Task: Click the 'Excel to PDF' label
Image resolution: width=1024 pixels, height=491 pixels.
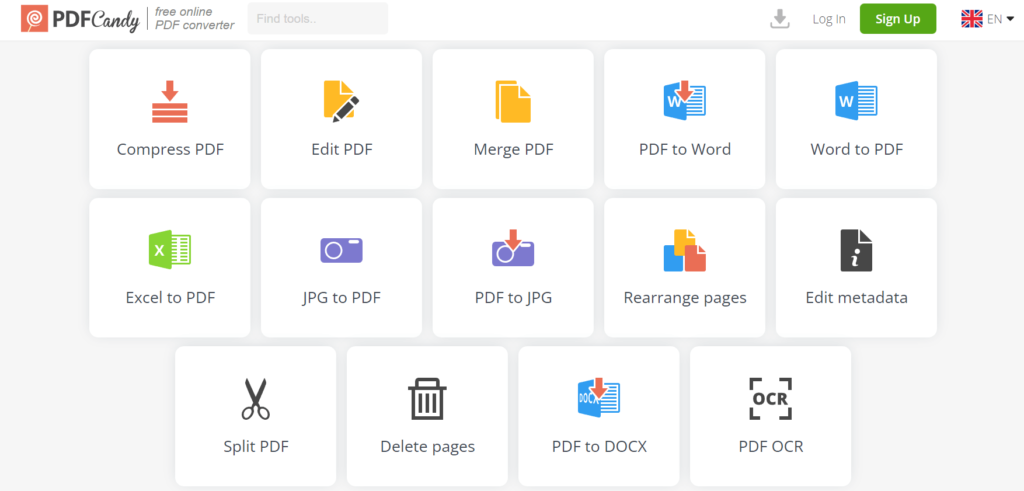Action: coord(170,298)
